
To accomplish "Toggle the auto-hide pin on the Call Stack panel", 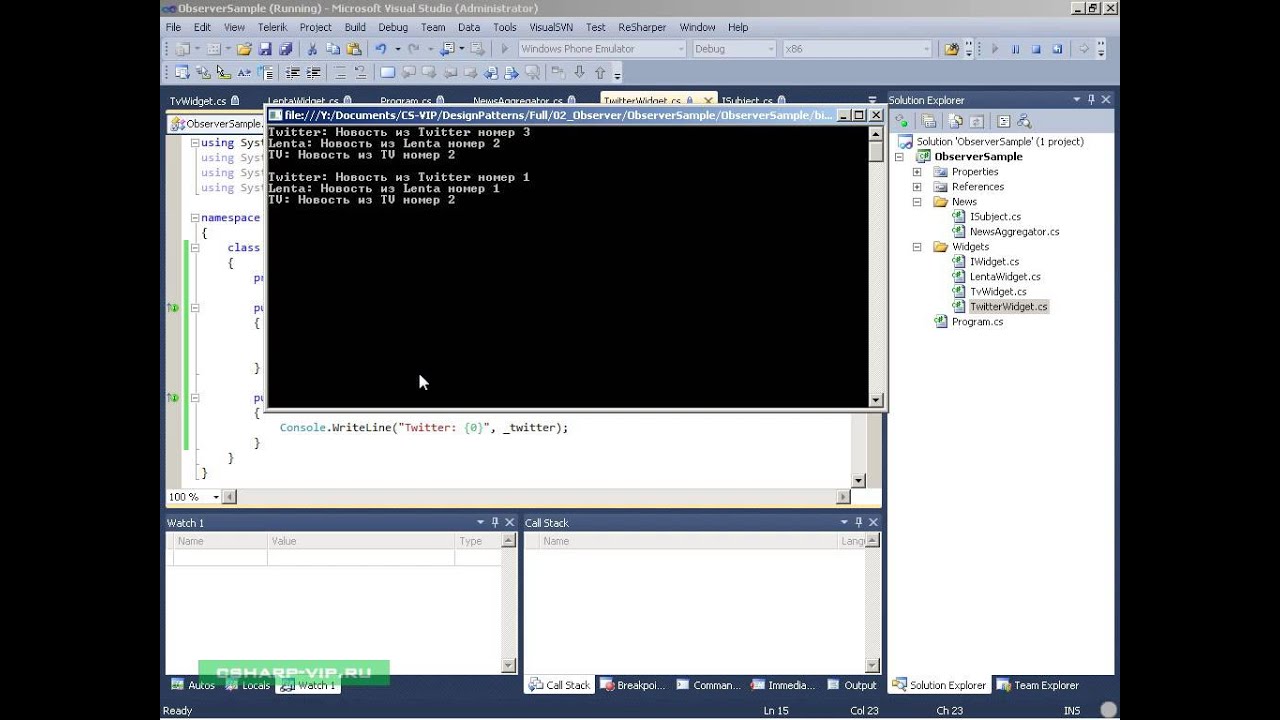I will coord(858,522).
